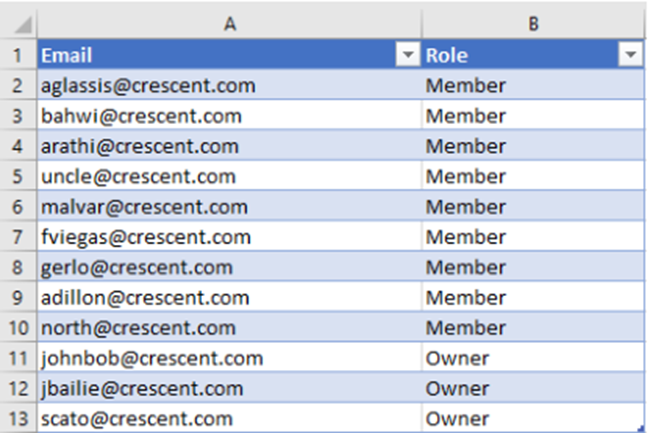
Task: Select row 2 header
Action: click(18, 86)
